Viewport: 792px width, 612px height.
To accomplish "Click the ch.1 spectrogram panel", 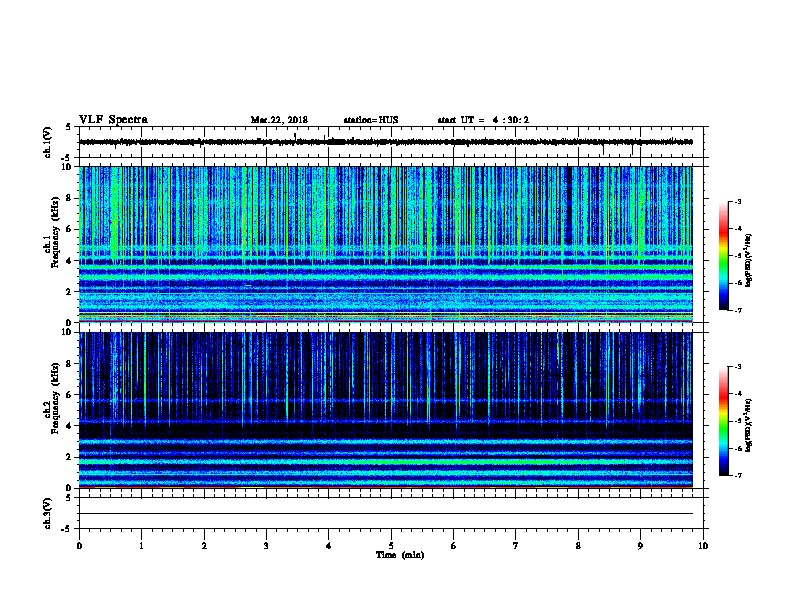I will (x=386, y=244).
